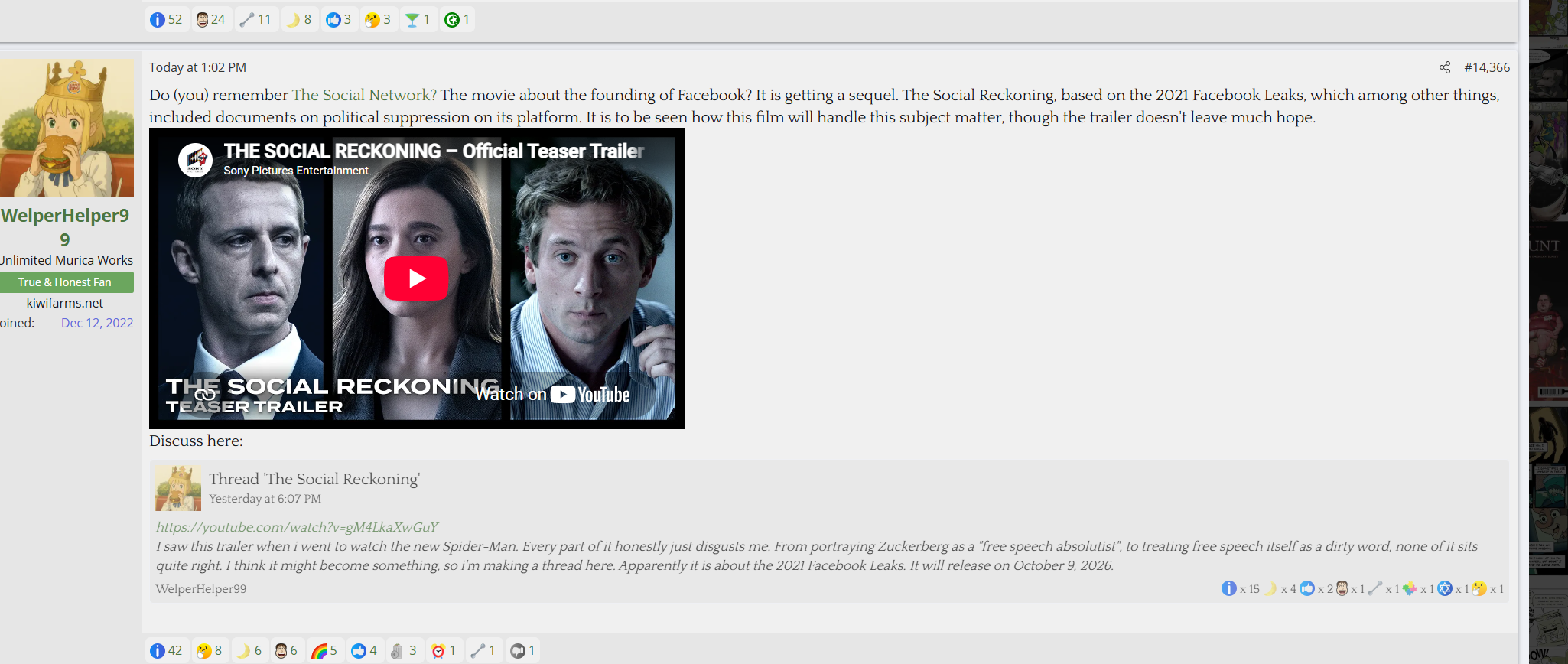1568x664 pixels.
Task: Click the crescent moon reaction with count 8
Action: (299, 19)
